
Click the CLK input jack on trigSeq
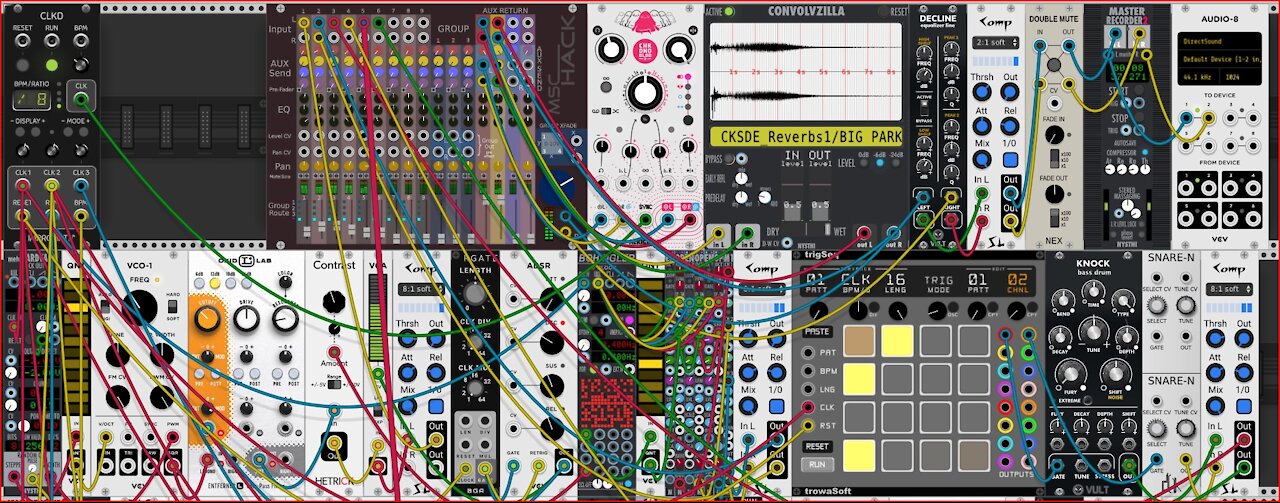(x=808, y=406)
